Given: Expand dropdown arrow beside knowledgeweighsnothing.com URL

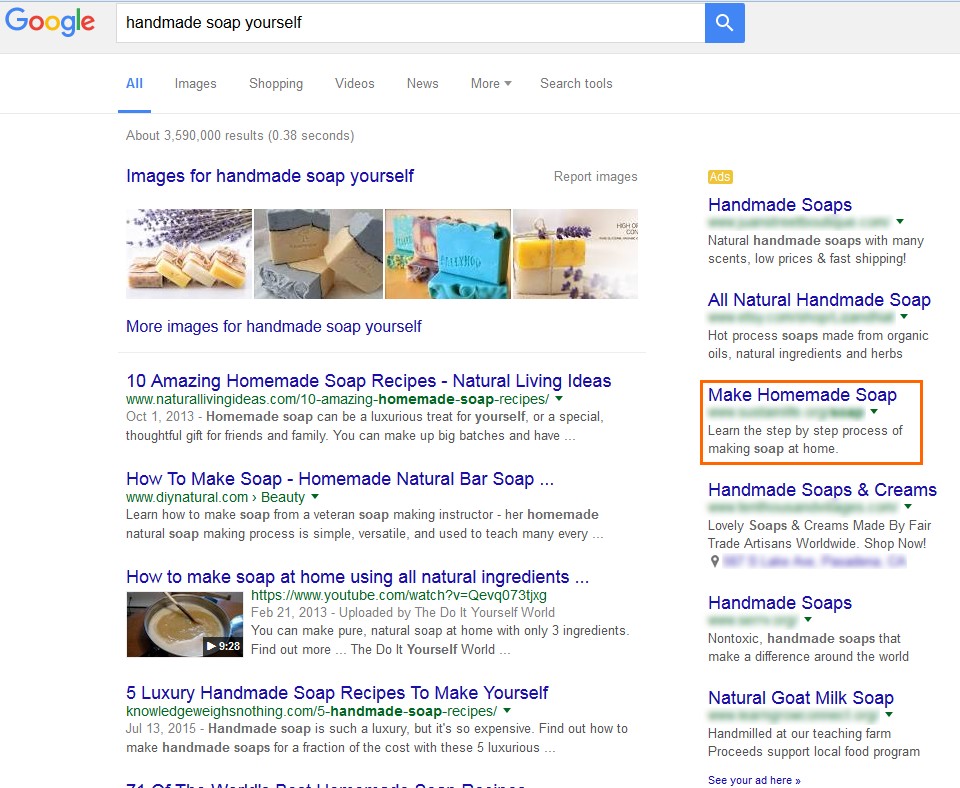Looking at the screenshot, I should (x=507, y=711).
